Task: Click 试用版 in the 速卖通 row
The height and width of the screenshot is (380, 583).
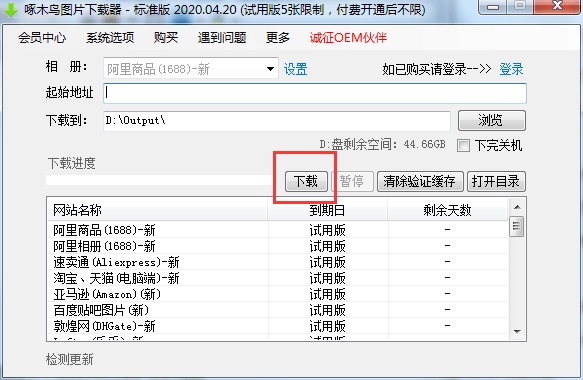Action: point(327,262)
